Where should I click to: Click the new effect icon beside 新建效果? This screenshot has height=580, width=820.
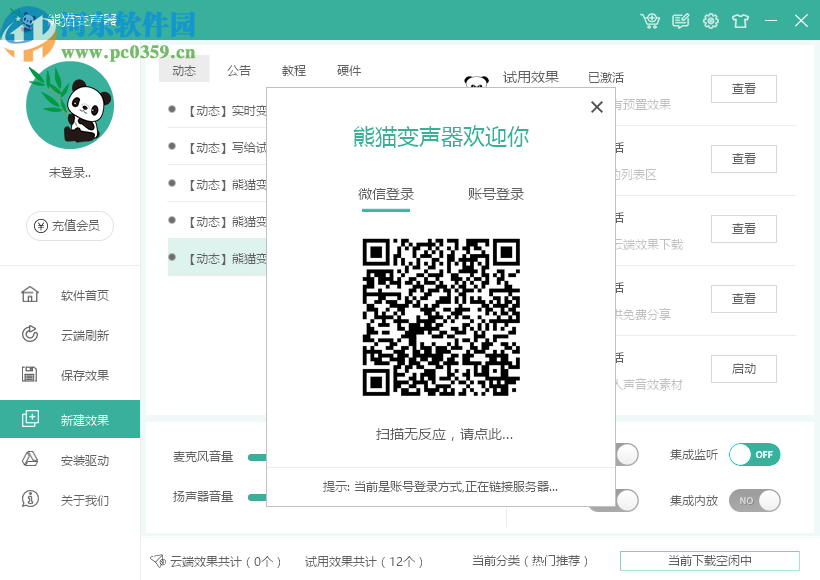coord(30,419)
